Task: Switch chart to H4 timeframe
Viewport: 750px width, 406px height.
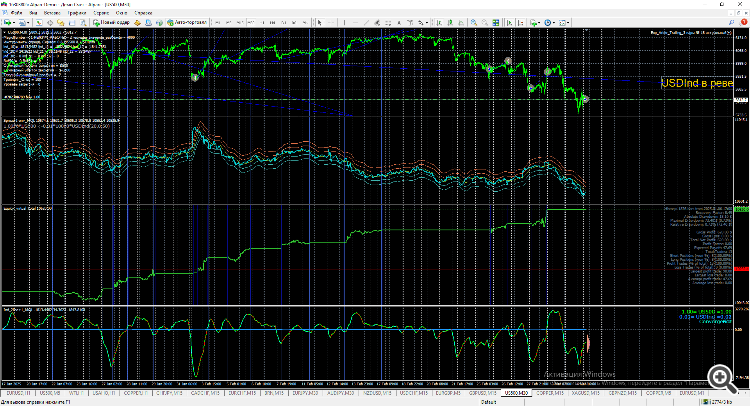Action: [x=272, y=22]
